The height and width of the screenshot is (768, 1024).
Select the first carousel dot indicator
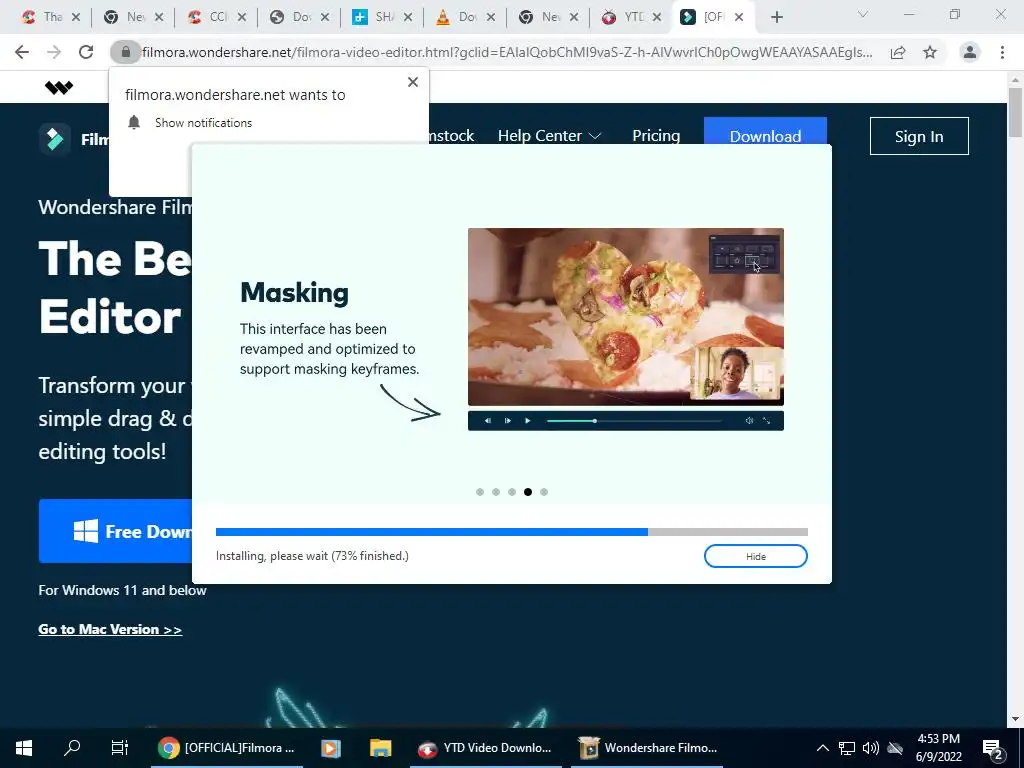pyautogui.click(x=480, y=492)
